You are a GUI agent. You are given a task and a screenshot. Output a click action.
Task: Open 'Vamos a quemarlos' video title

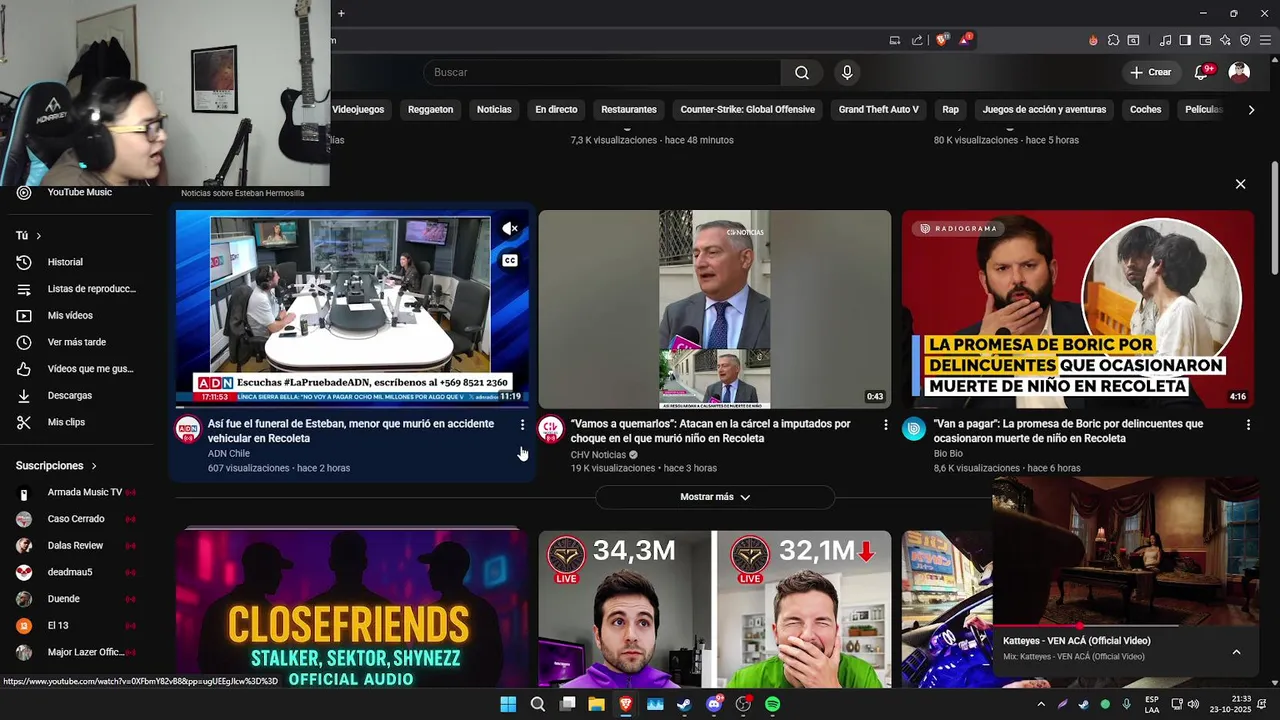(x=711, y=431)
